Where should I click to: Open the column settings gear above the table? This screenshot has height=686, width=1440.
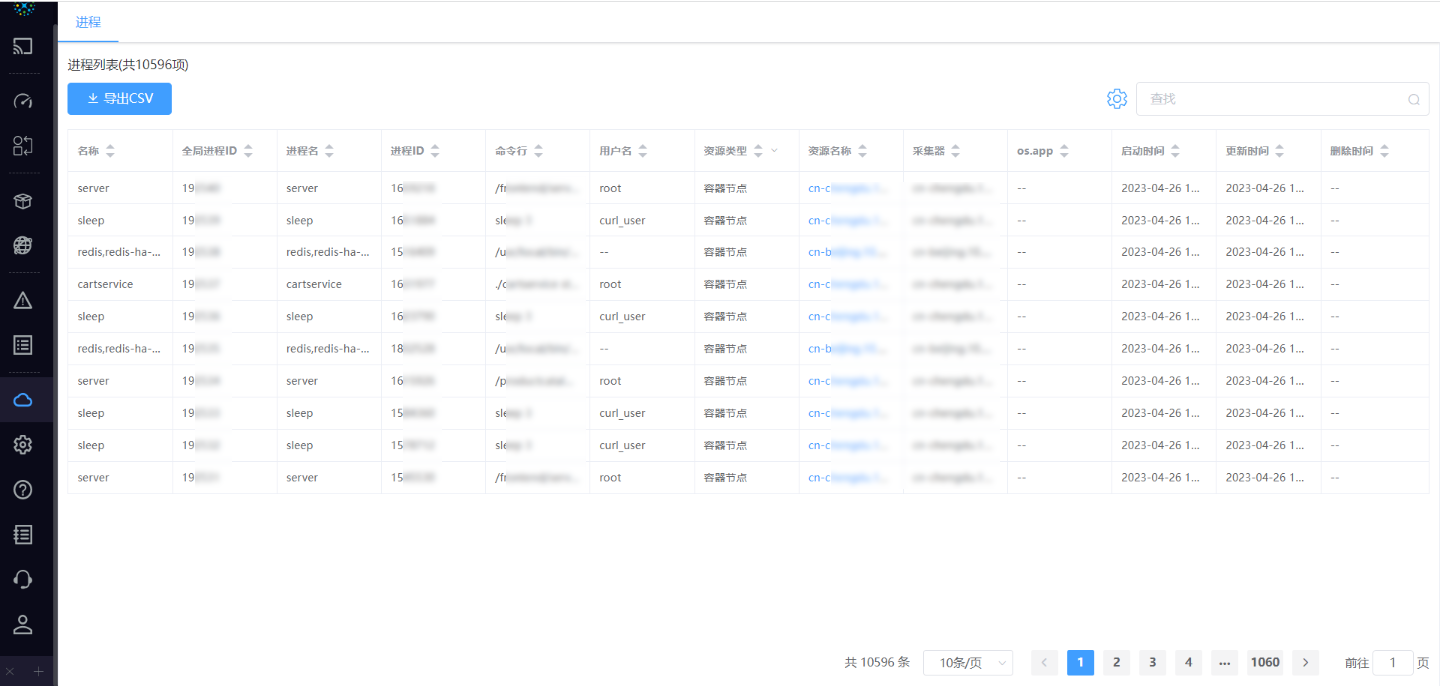click(1117, 99)
